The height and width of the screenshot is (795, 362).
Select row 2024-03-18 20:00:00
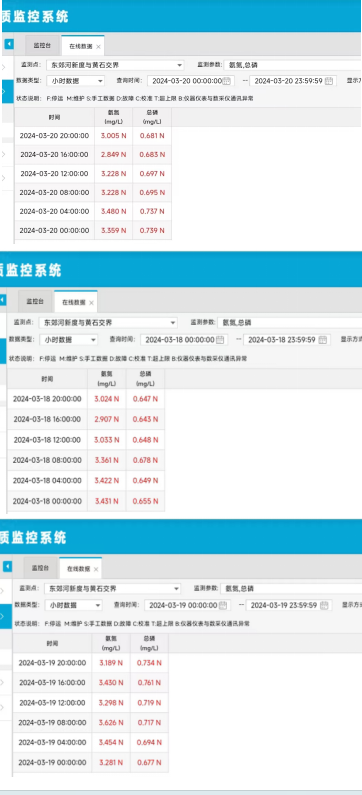click(x=86, y=399)
